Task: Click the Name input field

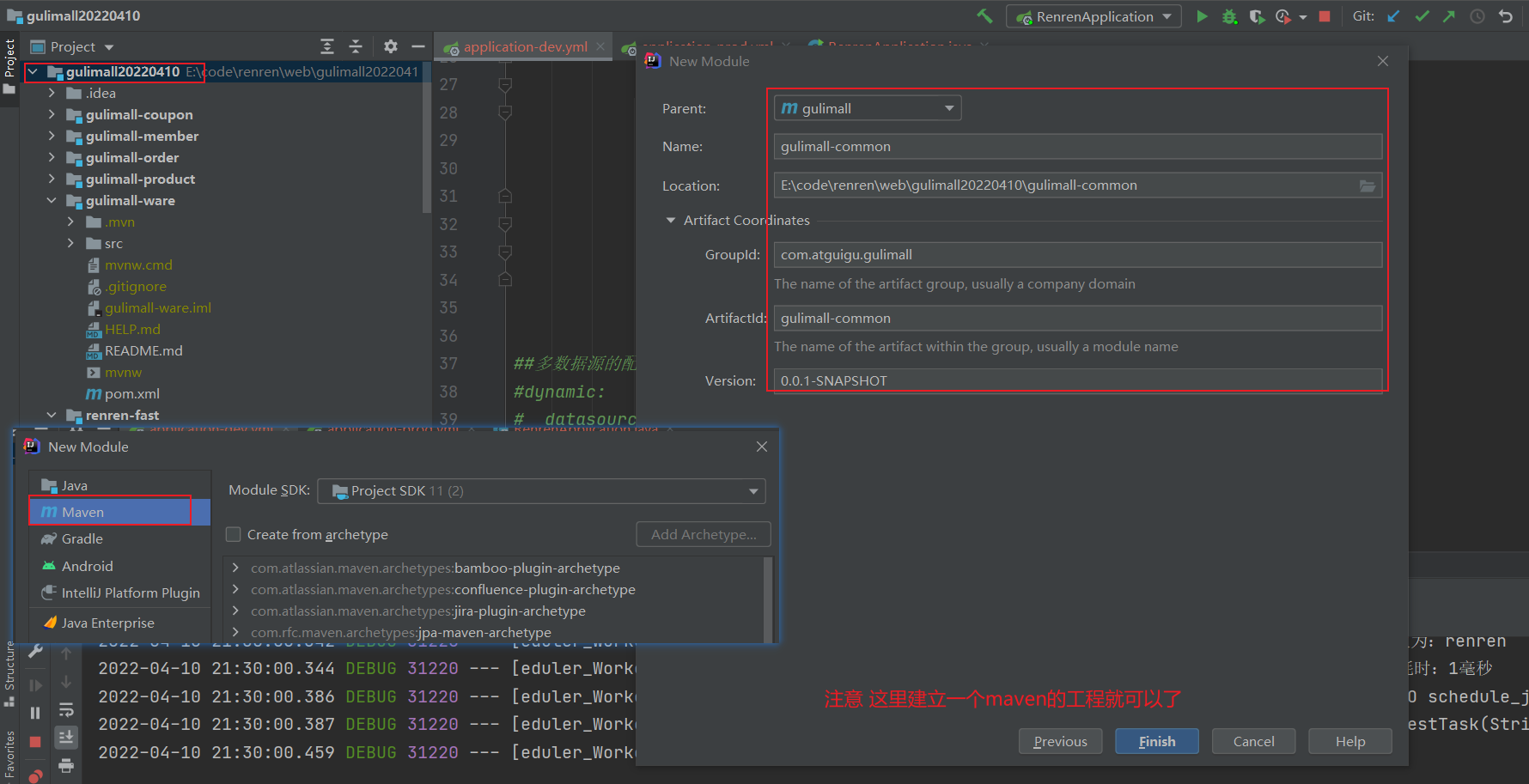Action: pos(1078,146)
